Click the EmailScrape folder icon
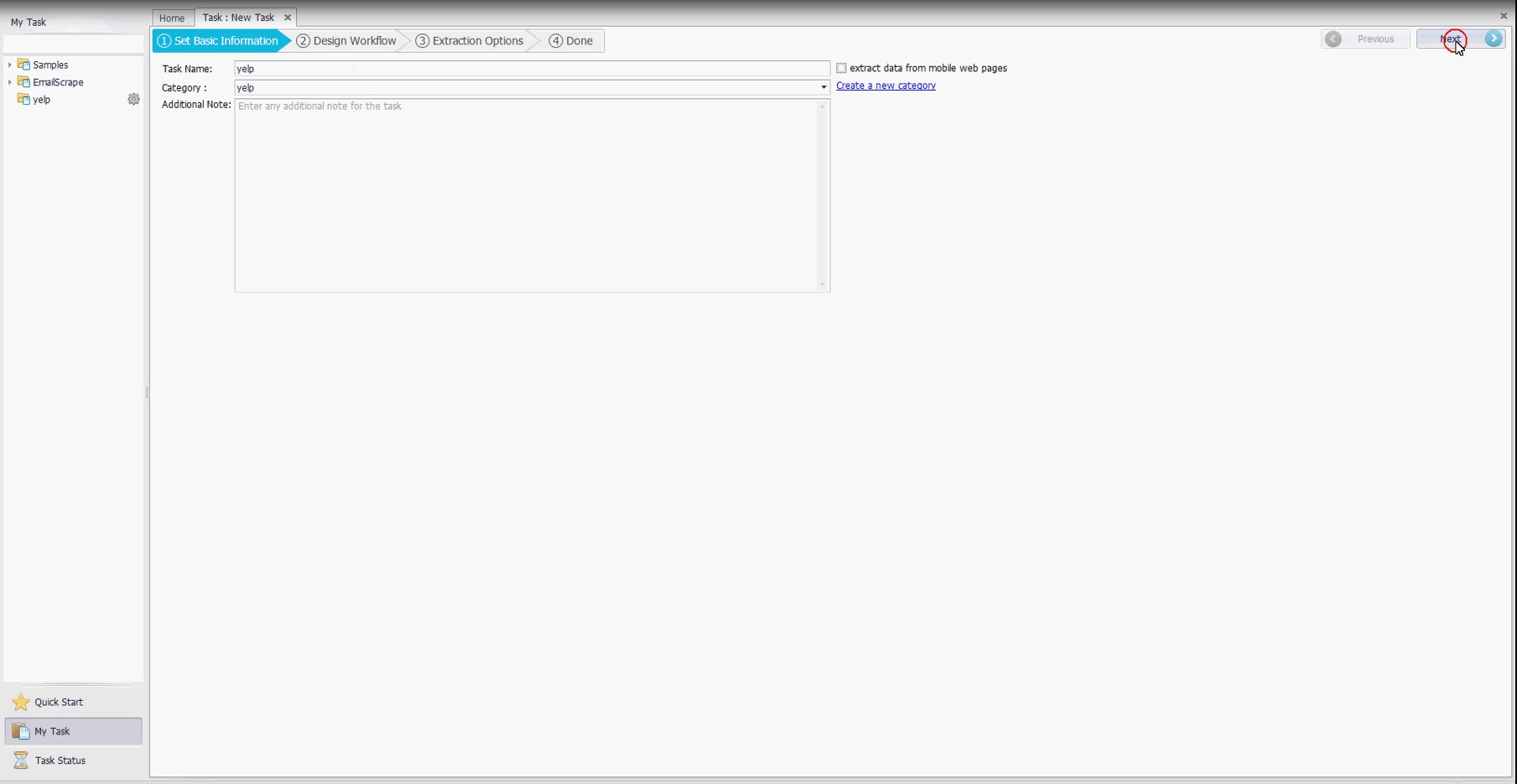 coord(23,82)
